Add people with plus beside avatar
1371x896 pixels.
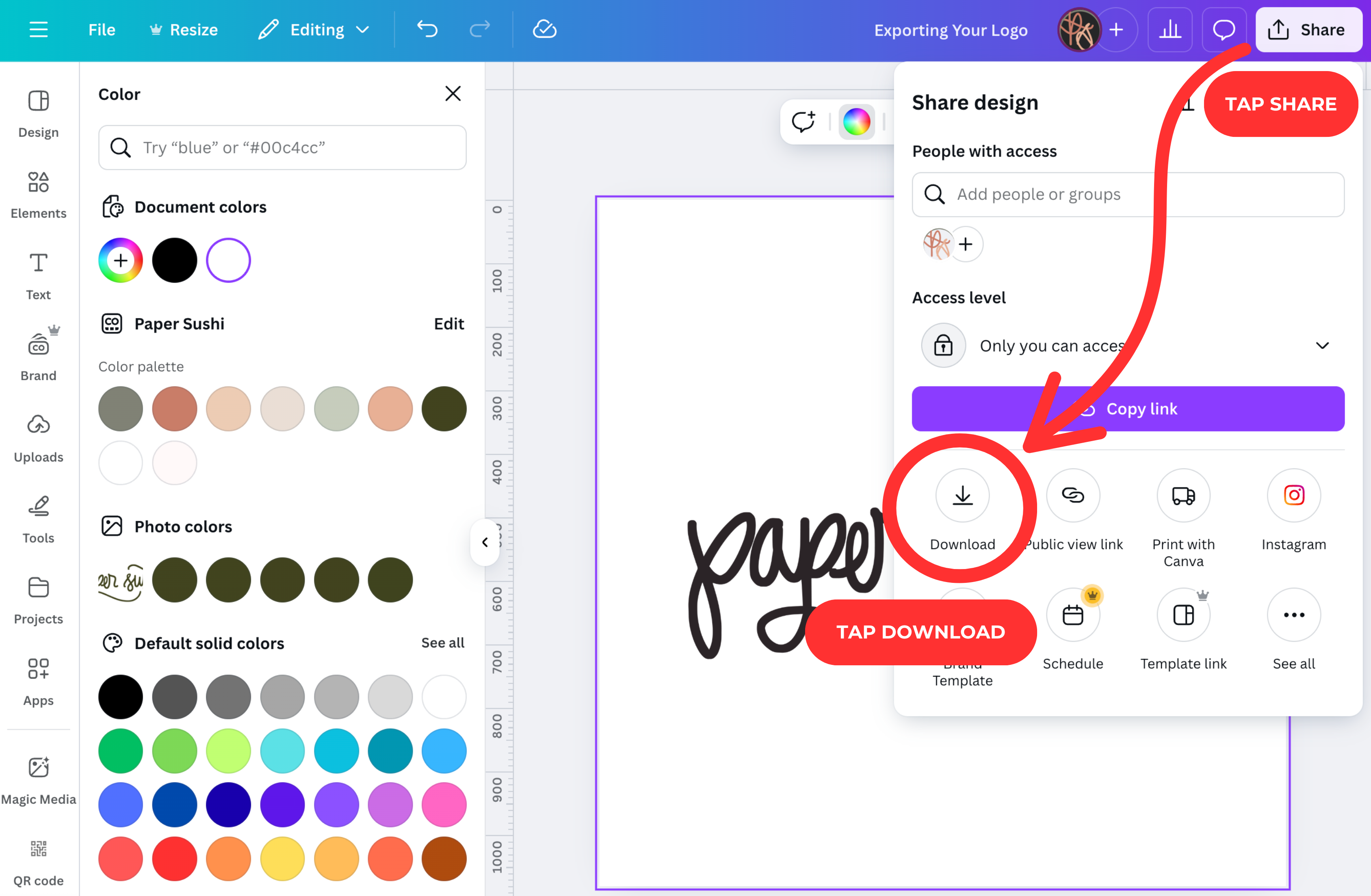pos(966,244)
